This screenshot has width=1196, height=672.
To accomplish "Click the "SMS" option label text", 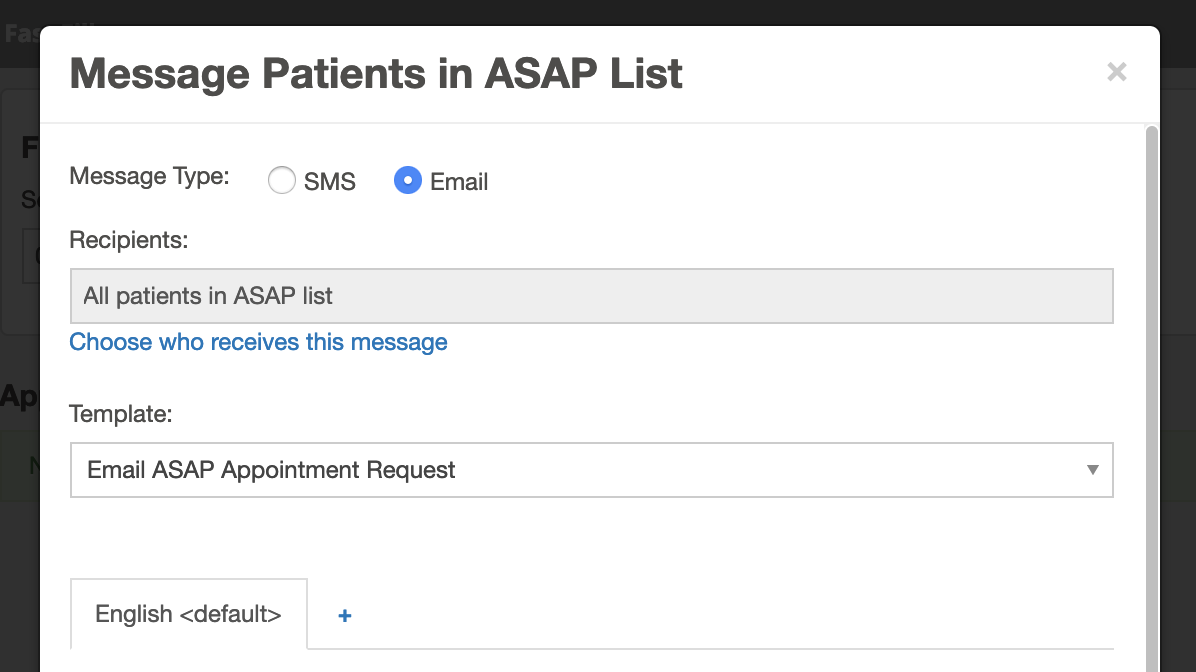I will pos(330,182).
